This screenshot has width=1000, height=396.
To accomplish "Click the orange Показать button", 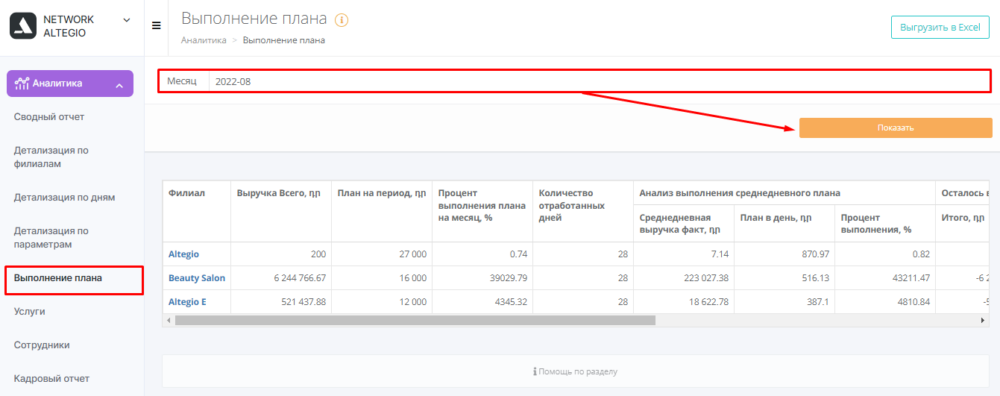I will click(x=895, y=128).
